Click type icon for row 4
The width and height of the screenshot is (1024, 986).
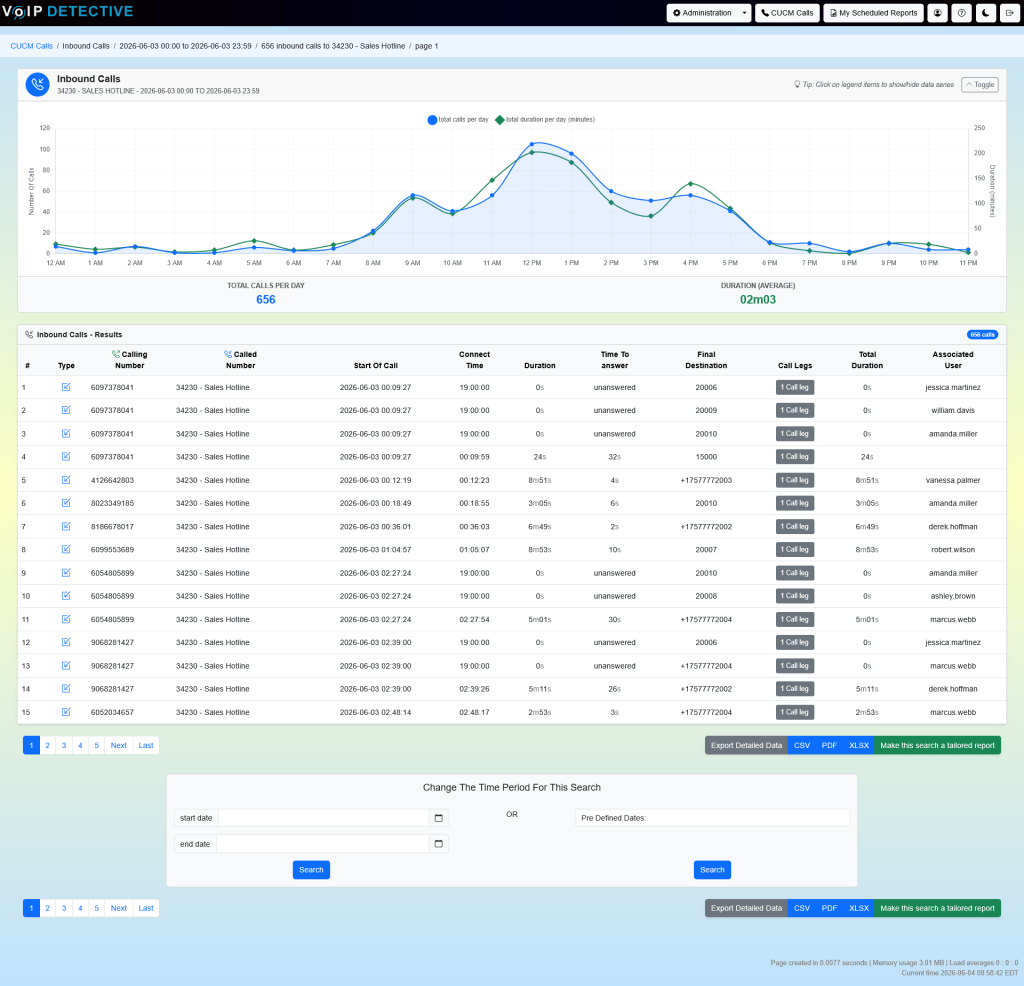coord(66,456)
